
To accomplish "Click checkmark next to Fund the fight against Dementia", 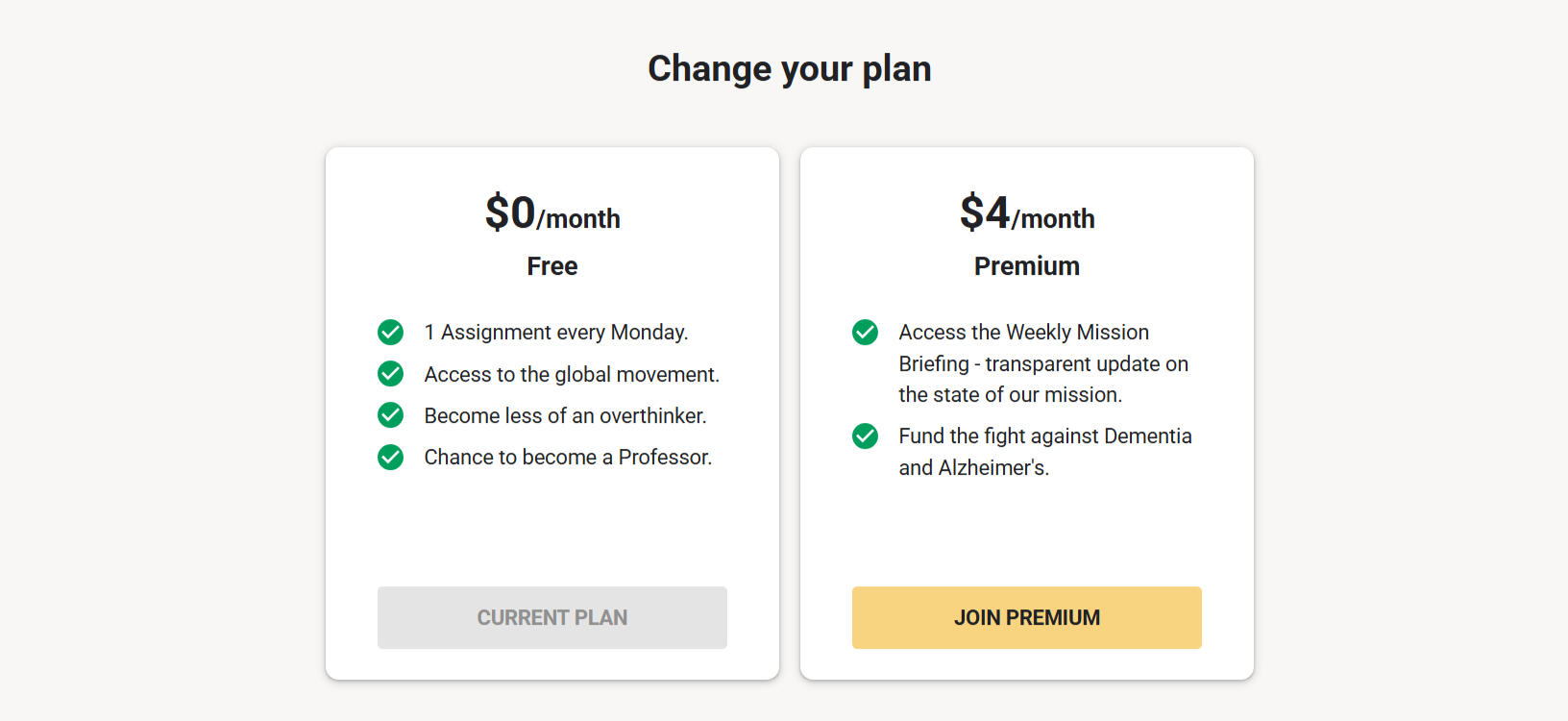I will tap(865, 436).
